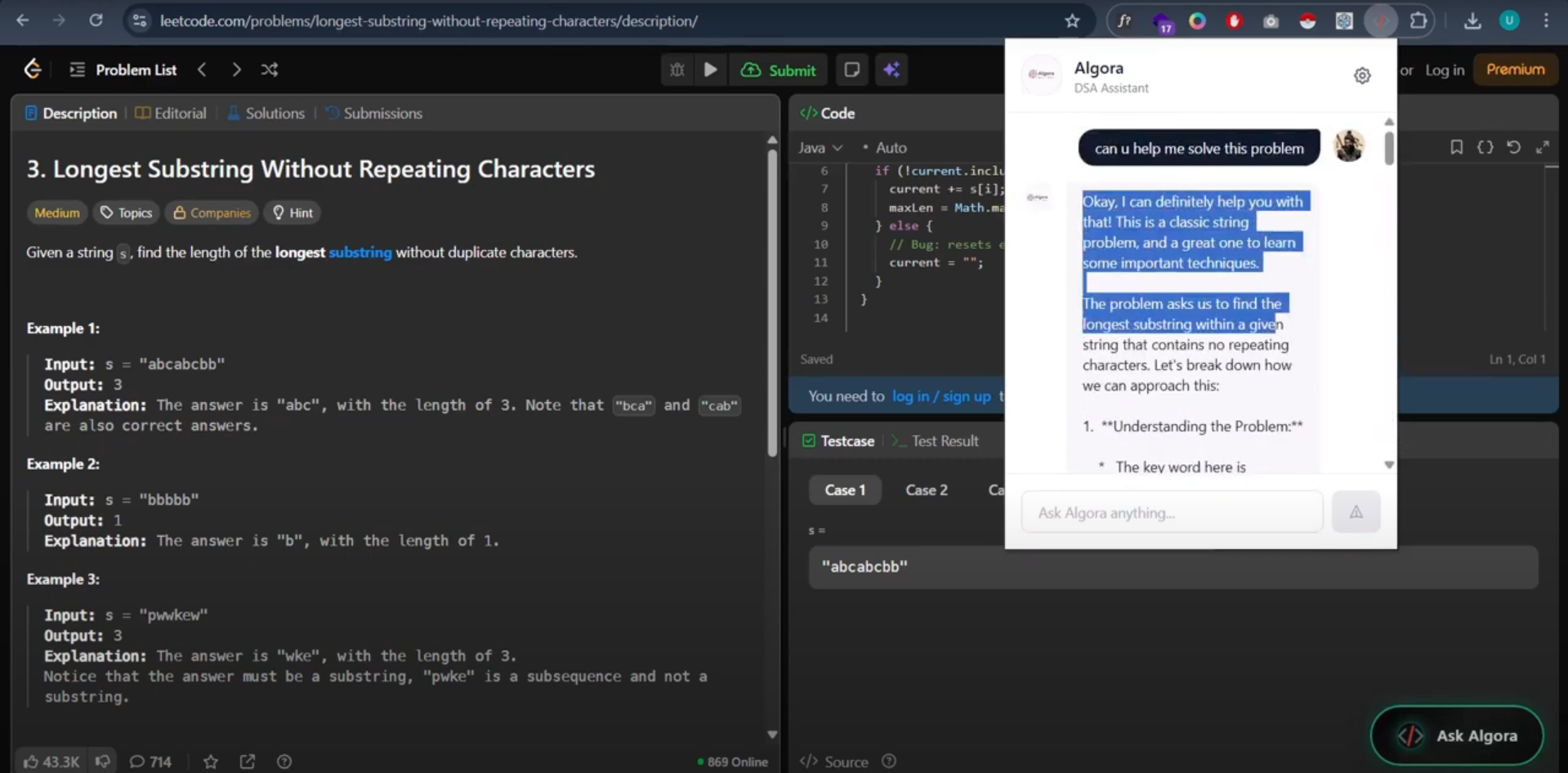Expand the Topics tag
The image size is (1568, 773).
coord(126,212)
